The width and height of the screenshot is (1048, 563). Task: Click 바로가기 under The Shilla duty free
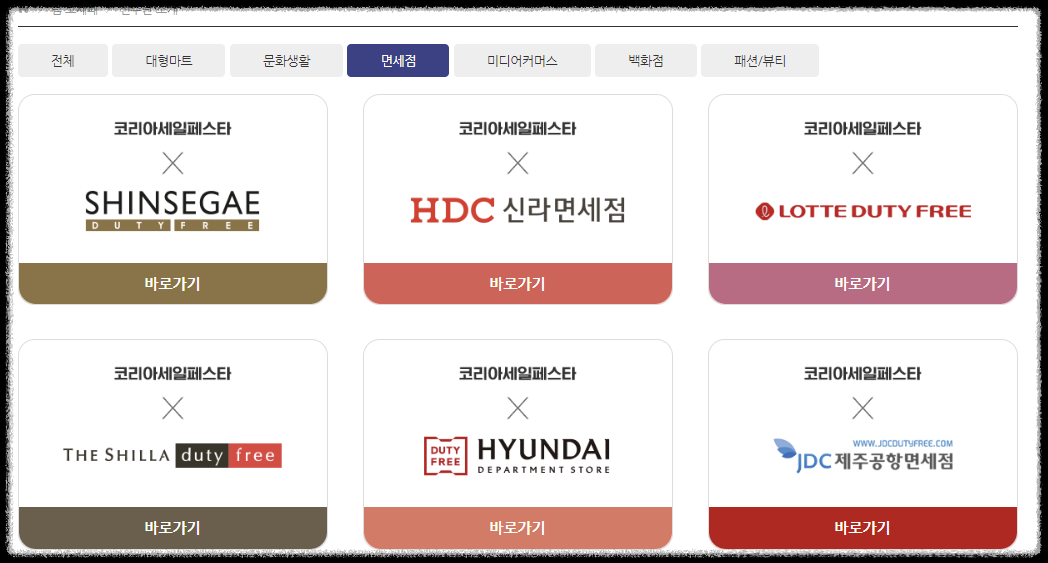click(173, 528)
